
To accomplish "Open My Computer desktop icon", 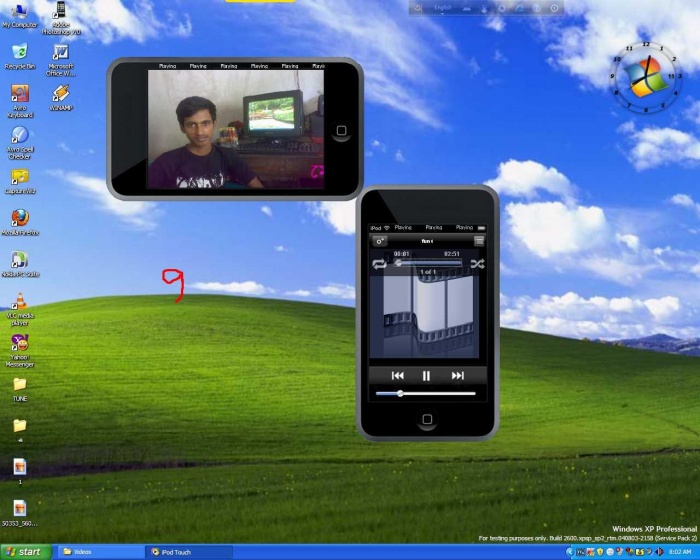I will click(x=20, y=16).
